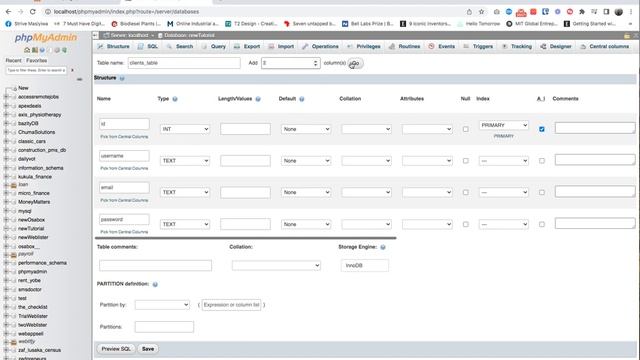The height and width of the screenshot is (360, 640).
Task: Open browser profile avatar
Action: point(619,12)
